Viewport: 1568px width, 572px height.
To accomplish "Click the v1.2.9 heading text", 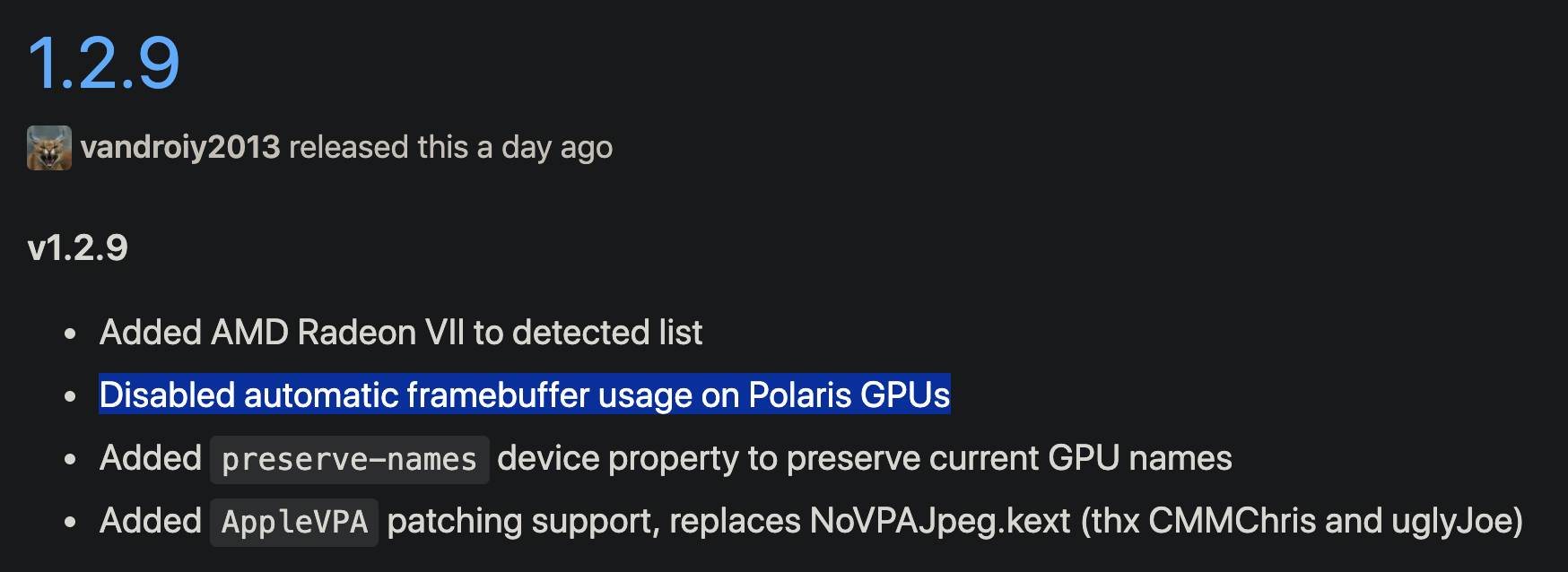I will click(77, 247).
